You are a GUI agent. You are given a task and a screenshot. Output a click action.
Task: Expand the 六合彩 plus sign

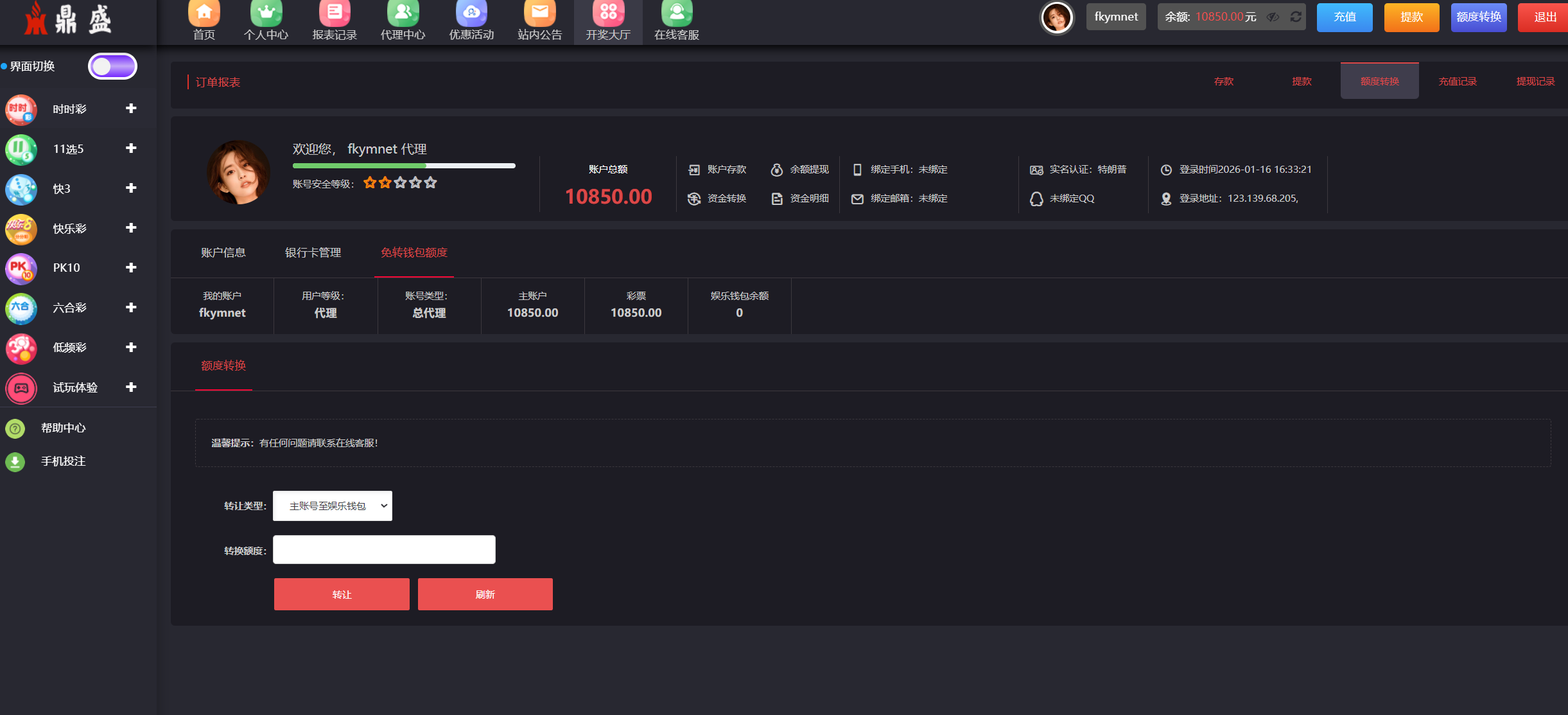[x=131, y=307]
